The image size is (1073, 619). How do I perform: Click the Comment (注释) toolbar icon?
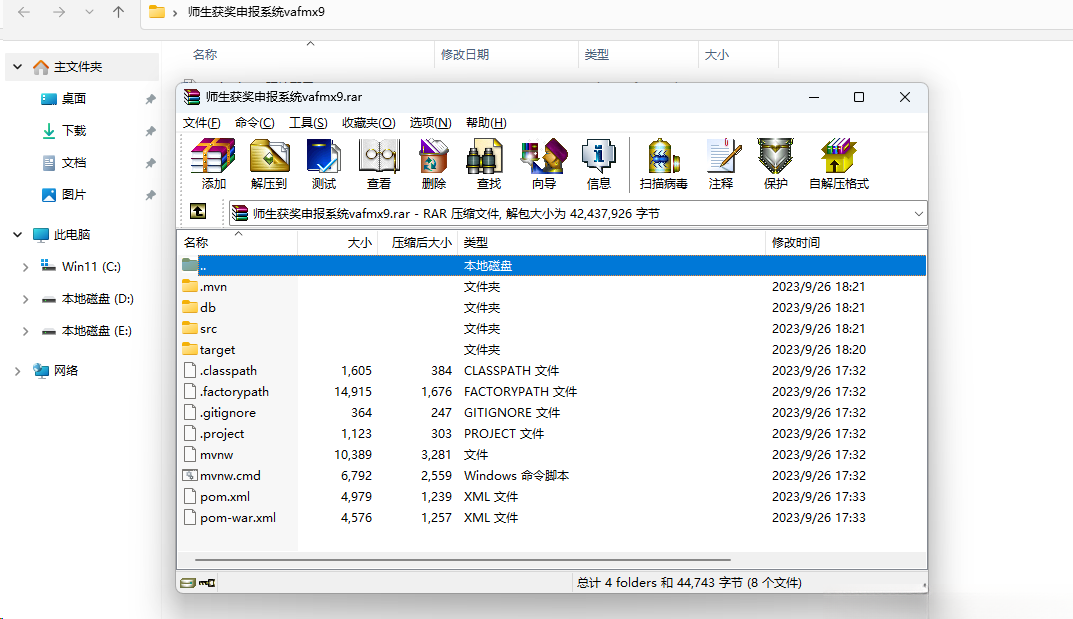click(721, 163)
